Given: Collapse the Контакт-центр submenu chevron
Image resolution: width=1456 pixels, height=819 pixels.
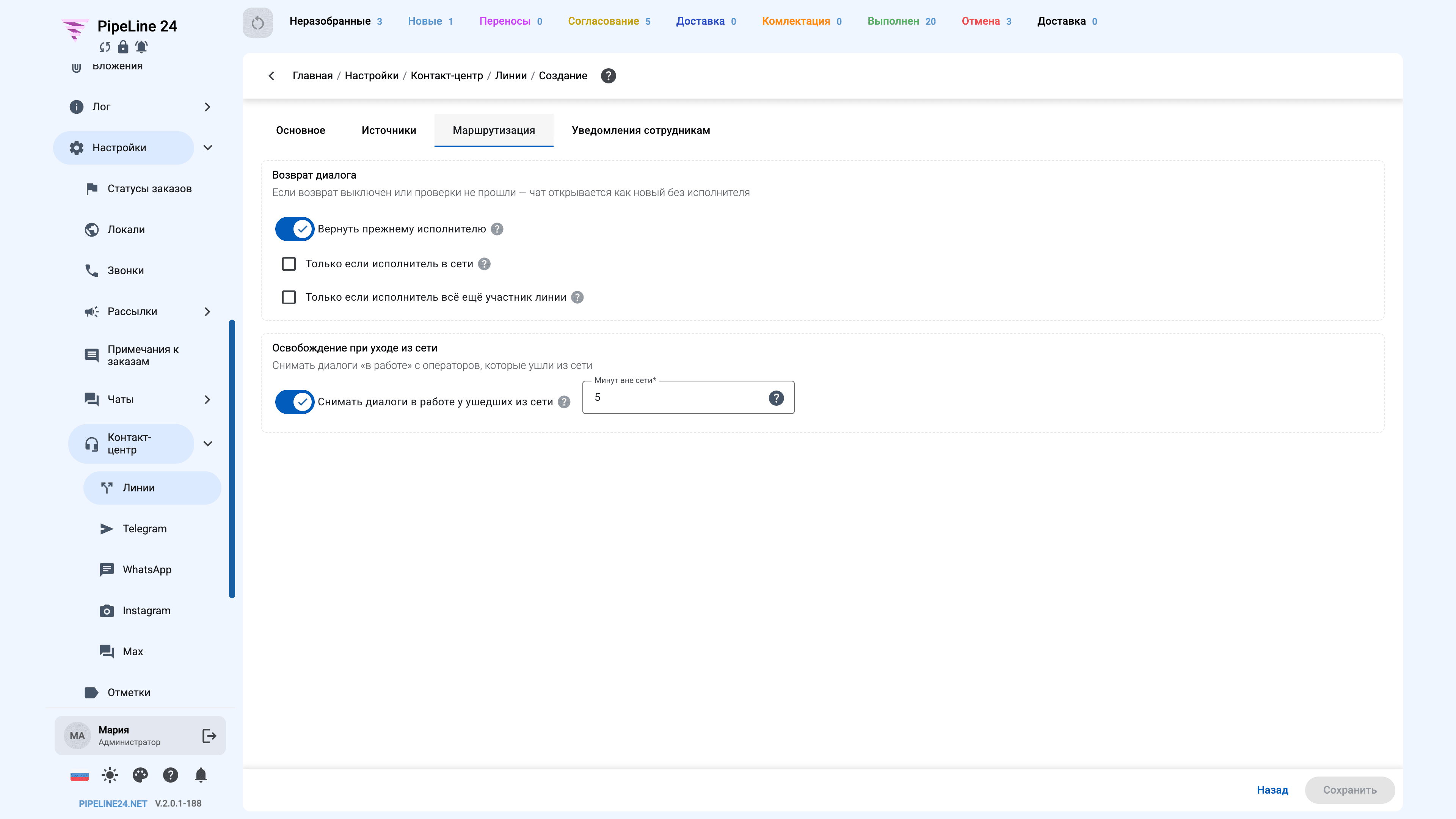Looking at the screenshot, I should click(x=207, y=444).
